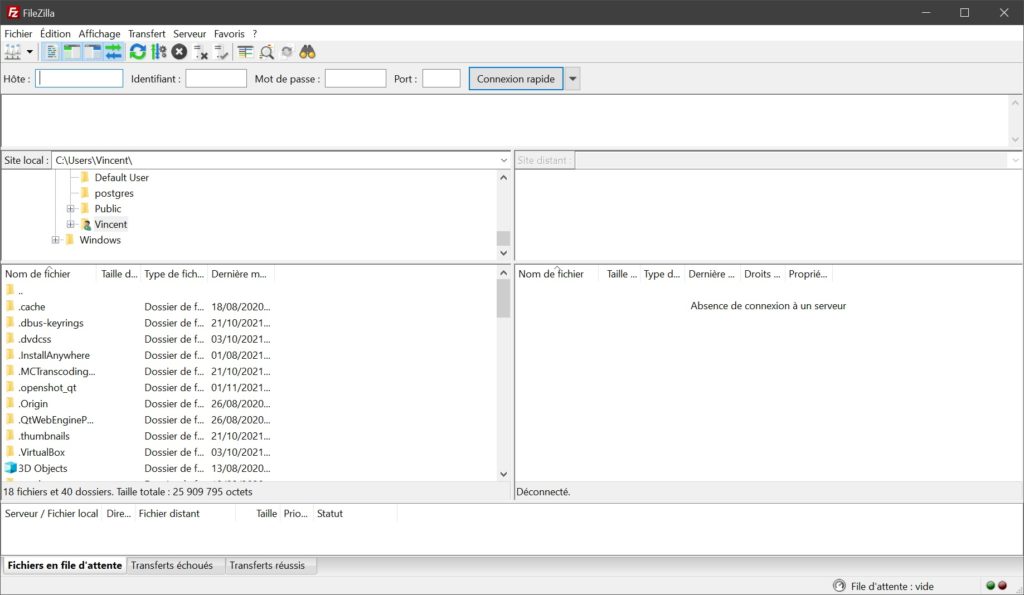1024x595 pixels.
Task: Click the reconnect to last server icon
Action: [x=221, y=52]
